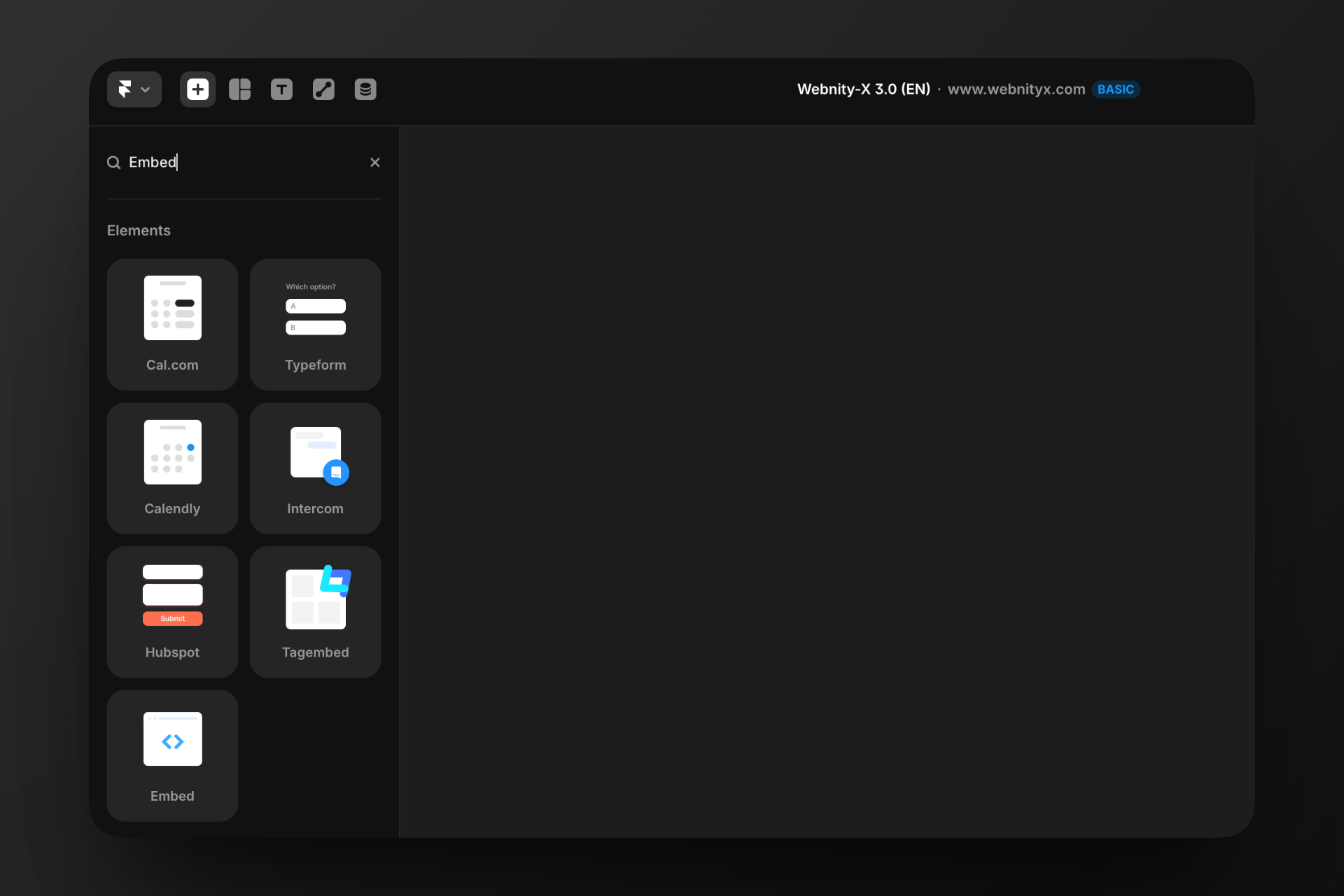Select the Text tool icon

click(x=281, y=90)
